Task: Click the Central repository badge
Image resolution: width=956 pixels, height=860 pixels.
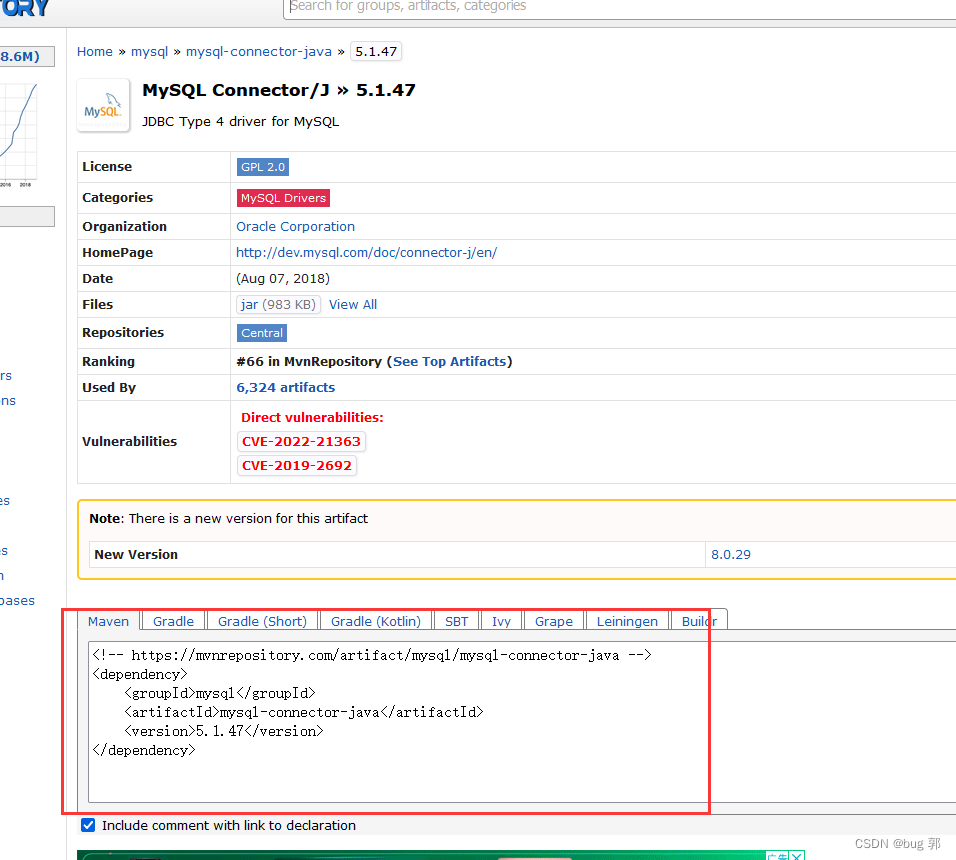Action: click(x=262, y=333)
